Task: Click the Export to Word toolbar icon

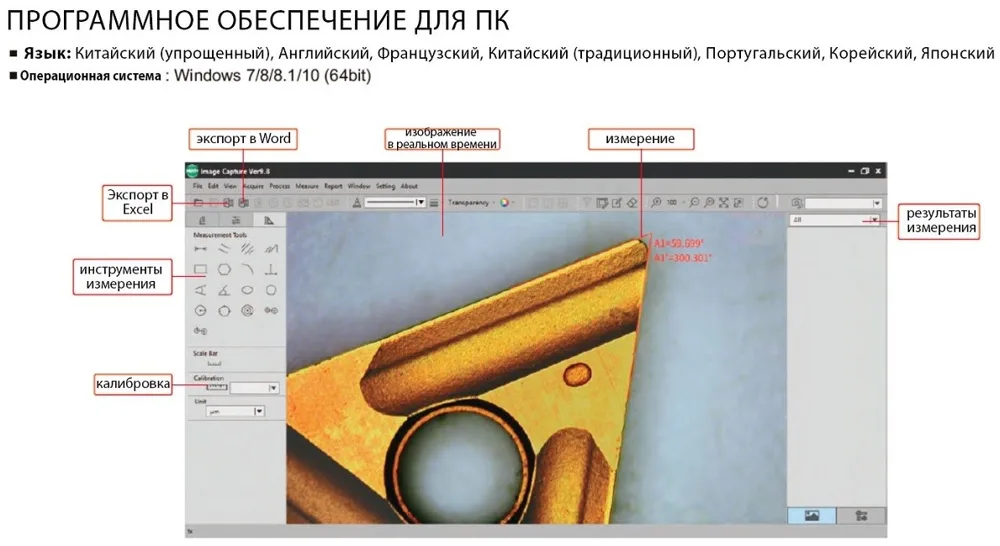Action: tap(244, 203)
